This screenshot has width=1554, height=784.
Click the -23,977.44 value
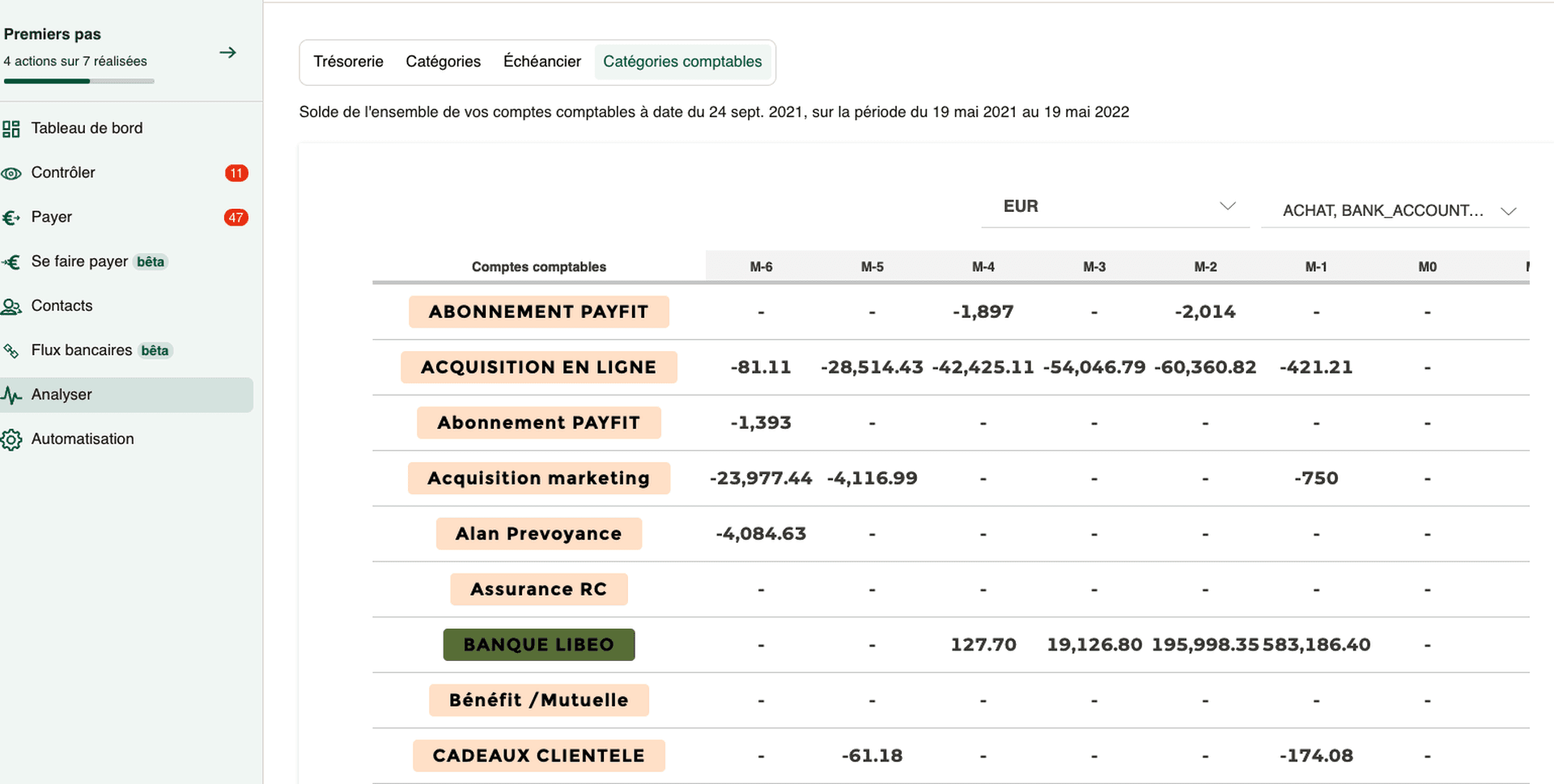[x=761, y=478]
